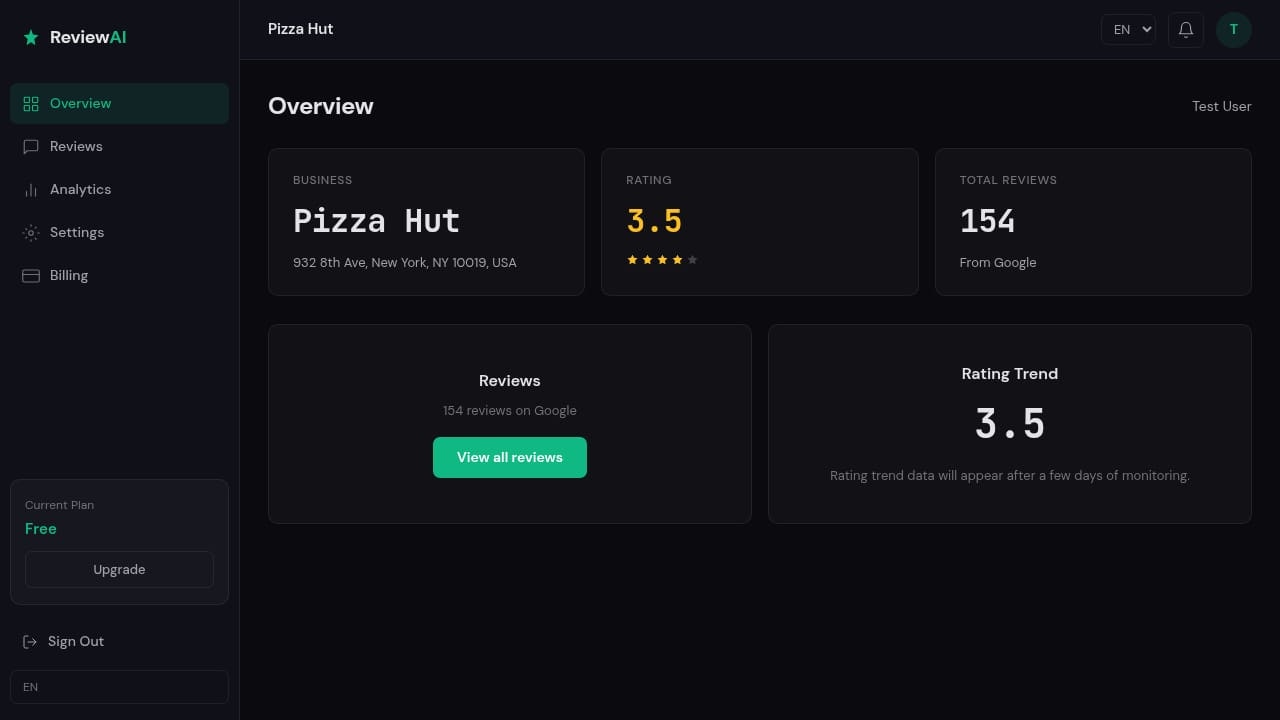Click the 154 total reviews number
The image size is (1280, 720).
[987, 221]
